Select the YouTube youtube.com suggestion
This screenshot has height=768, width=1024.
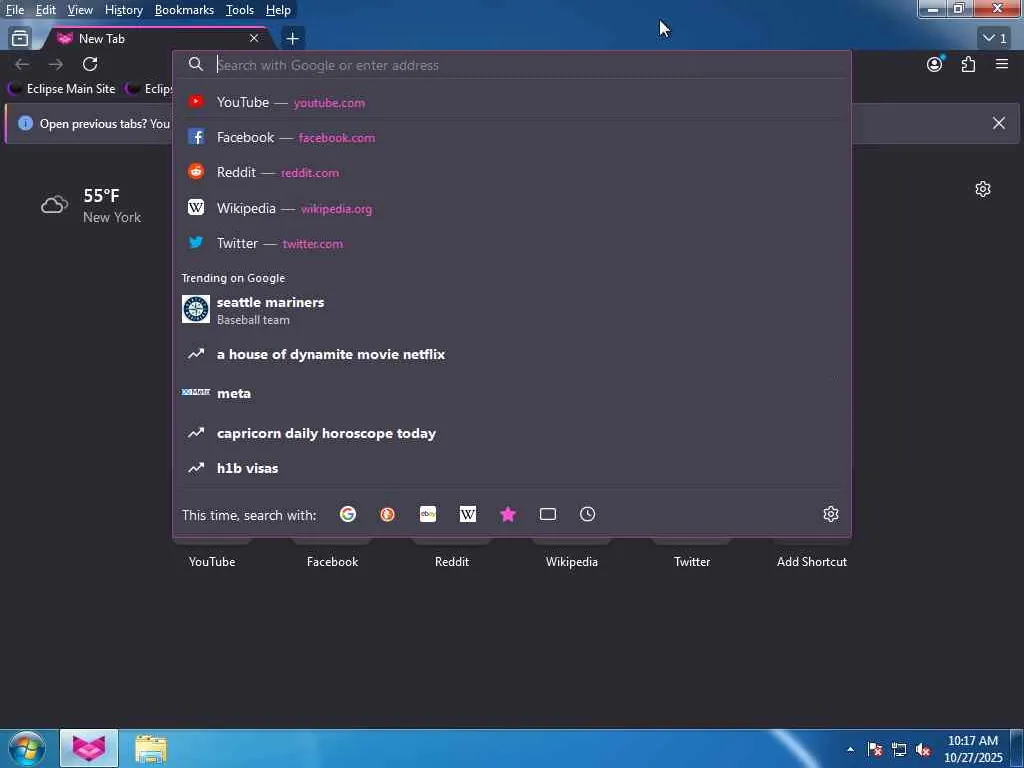[512, 103]
